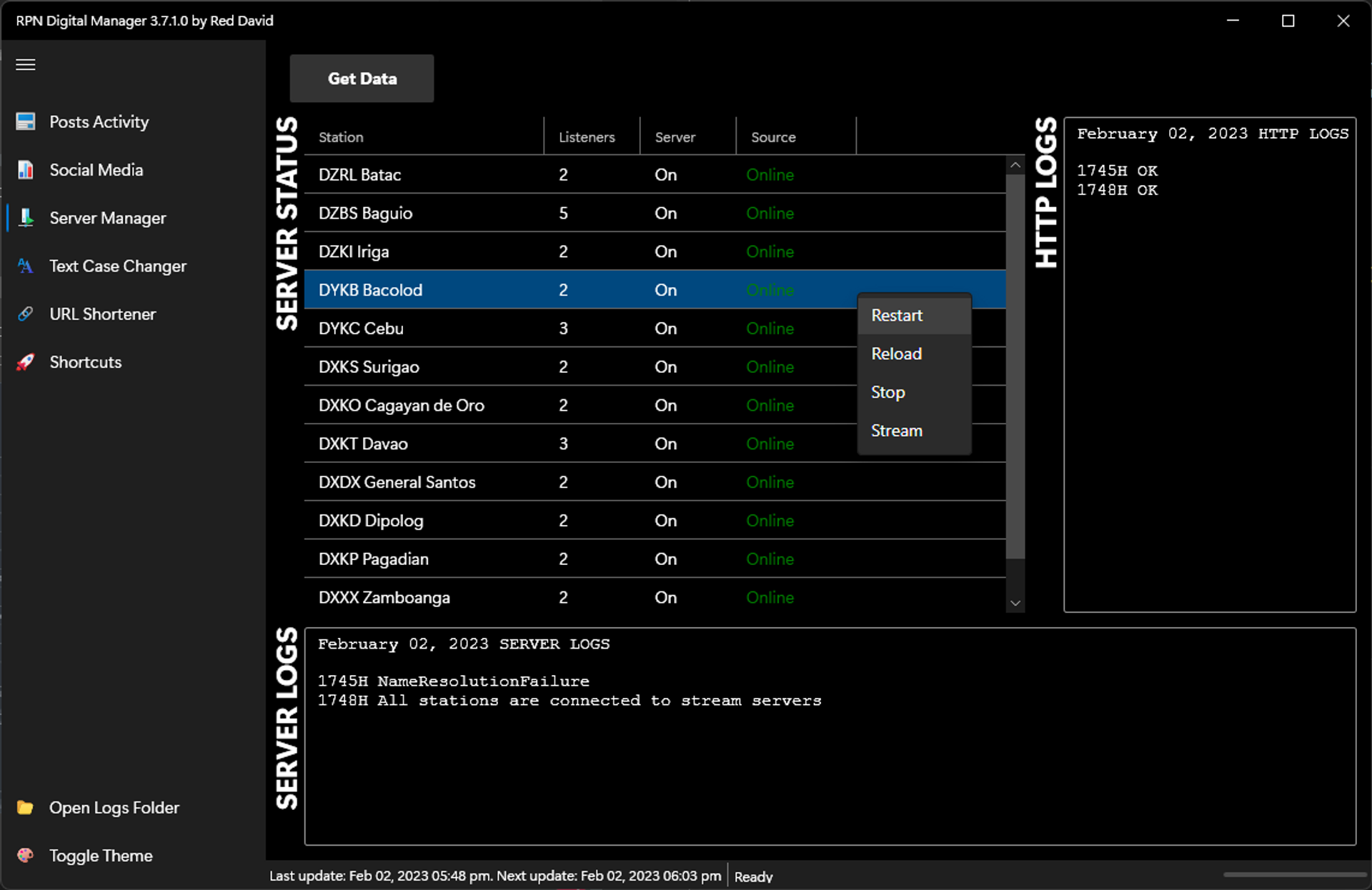
Task: Click the Ready status indicator
Action: coord(753,876)
